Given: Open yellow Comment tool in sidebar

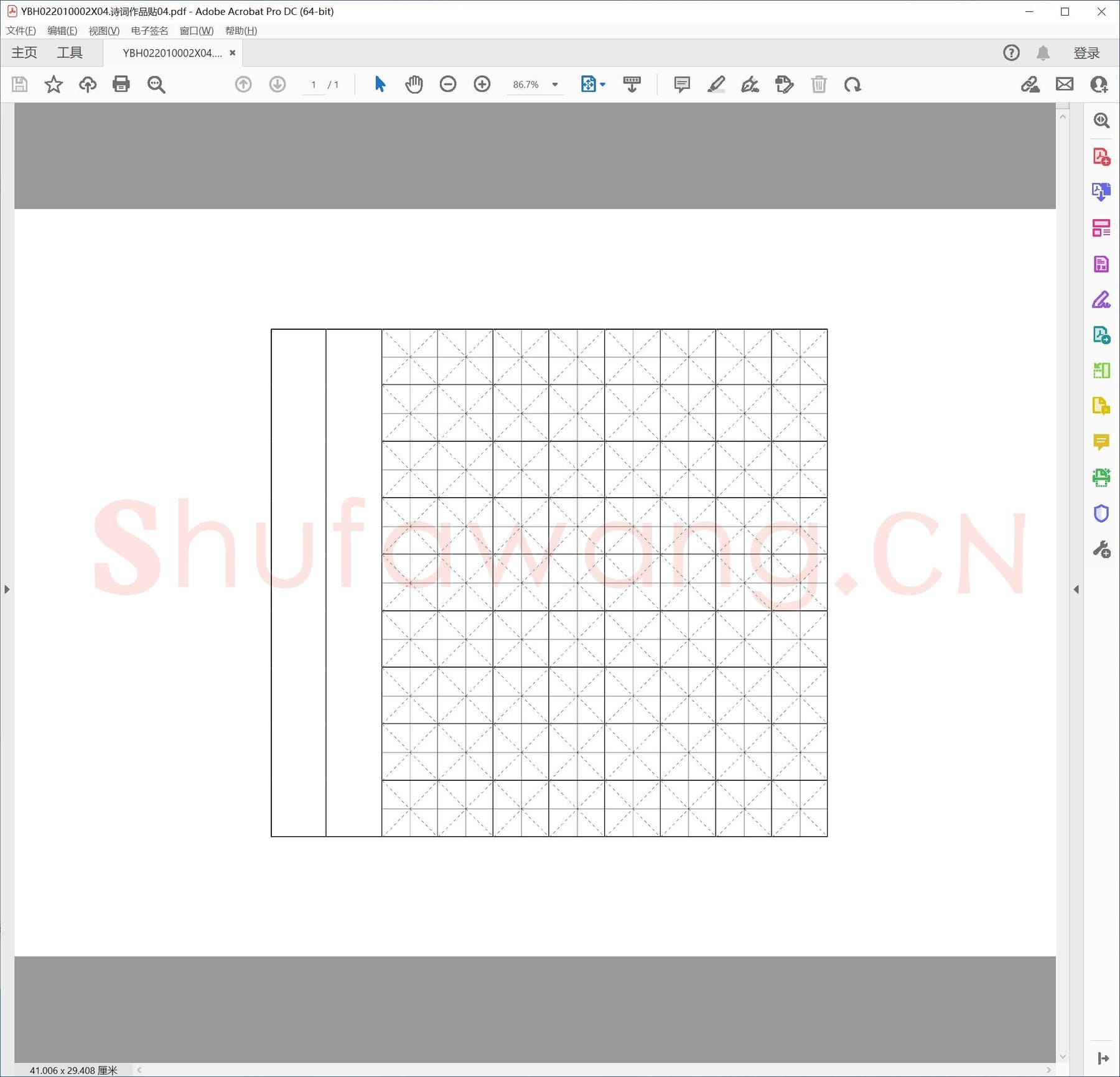Looking at the screenshot, I should click(x=1101, y=442).
